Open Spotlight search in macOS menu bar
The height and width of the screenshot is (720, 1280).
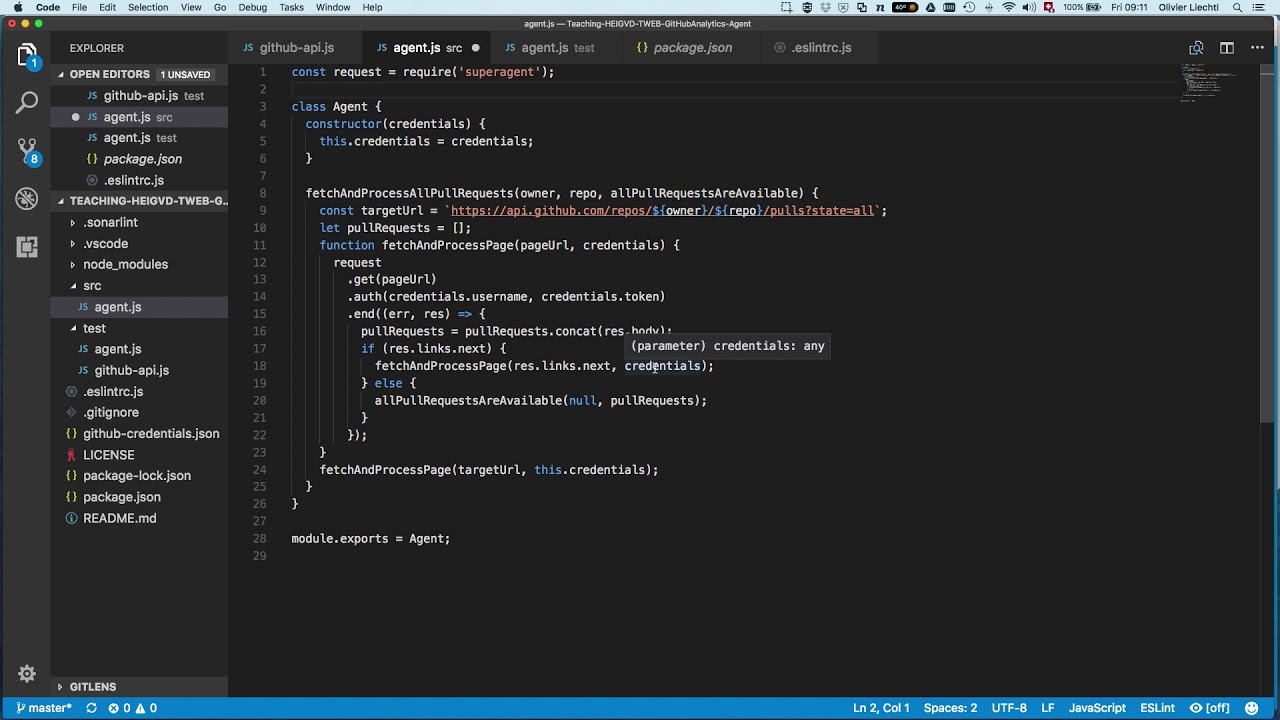click(x=1236, y=7)
